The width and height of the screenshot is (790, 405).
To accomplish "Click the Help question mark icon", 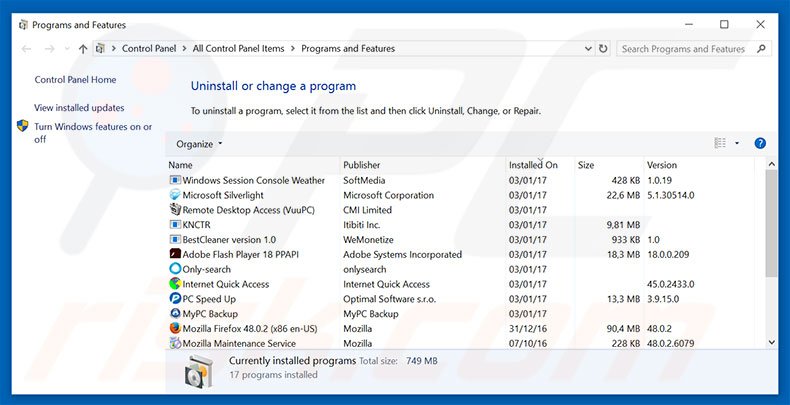I will [760, 143].
